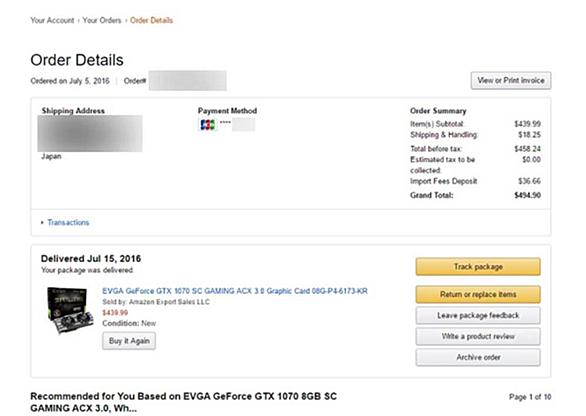586x416 pixels.
Task: Click the blurred order number field
Action: (x=188, y=80)
